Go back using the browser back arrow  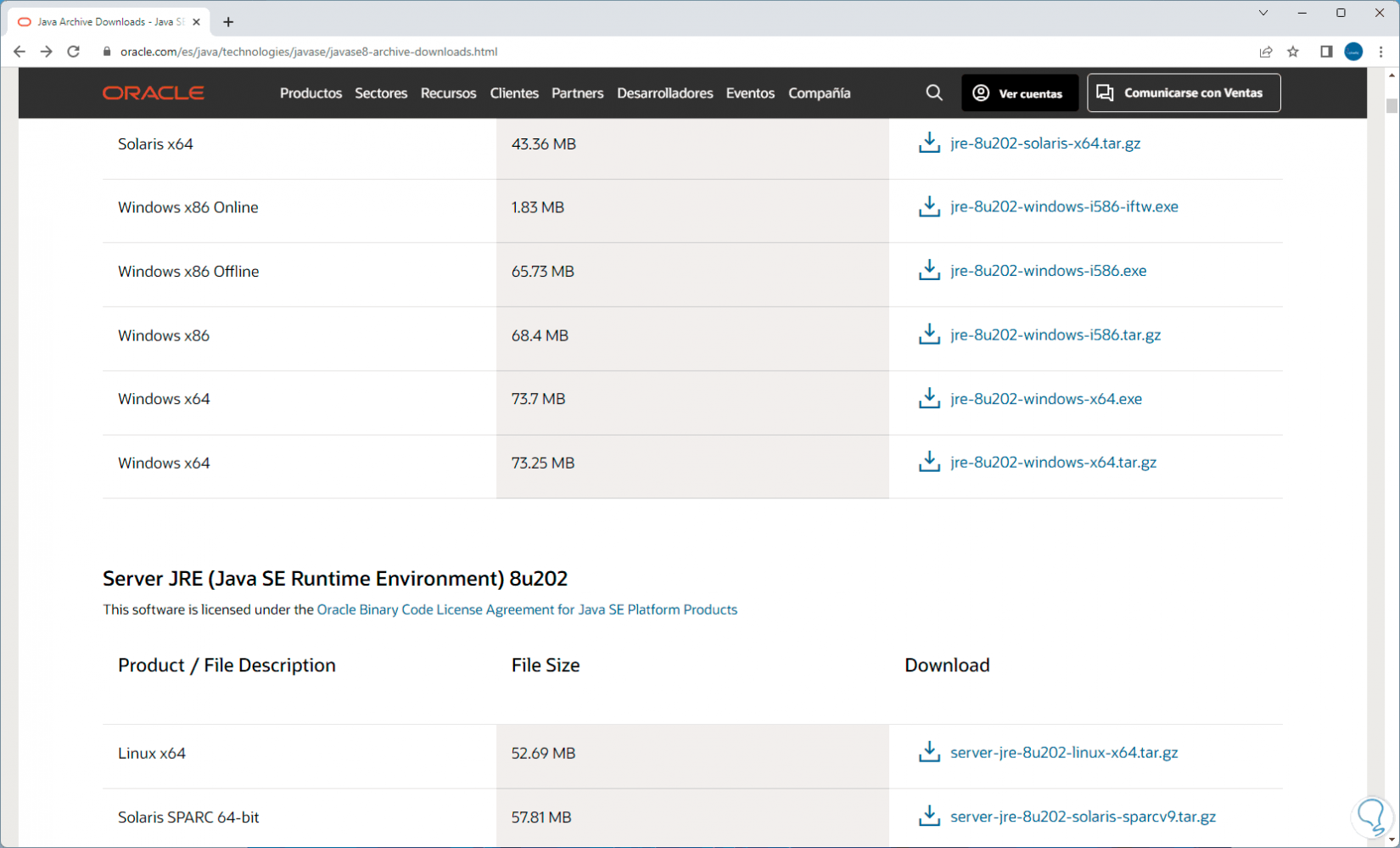click(x=20, y=52)
